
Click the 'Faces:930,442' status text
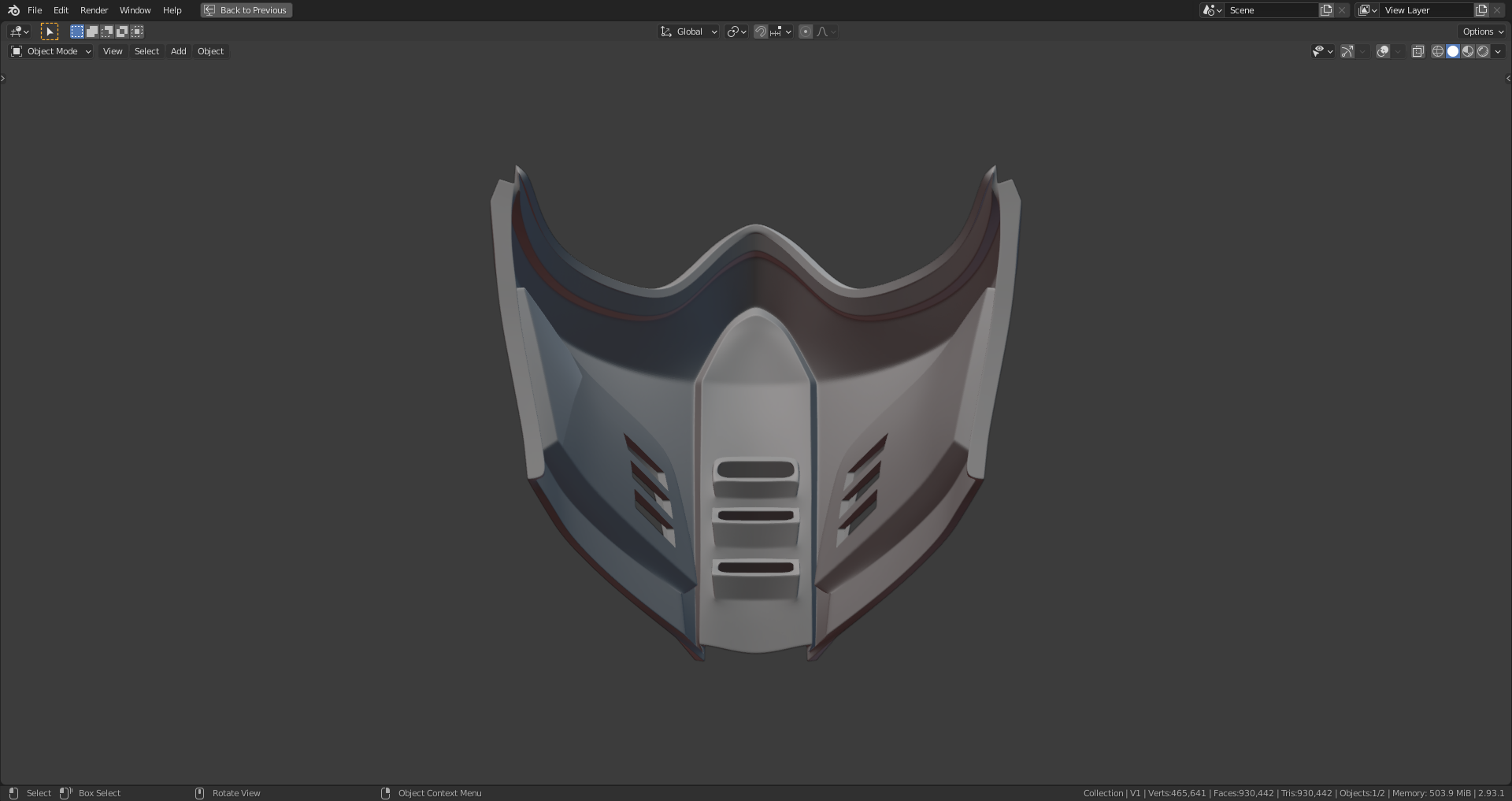[1243, 793]
